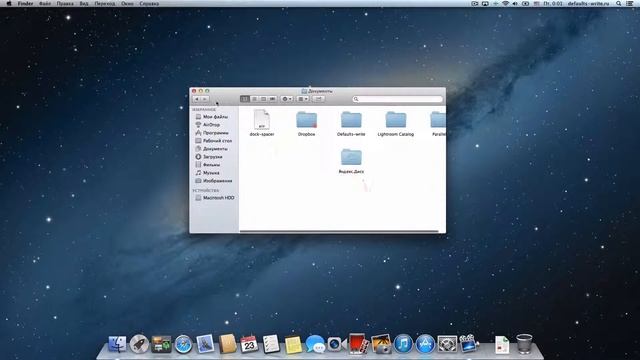Open Загрузки in sidebar

pyautogui.click(x=214, y=157)
